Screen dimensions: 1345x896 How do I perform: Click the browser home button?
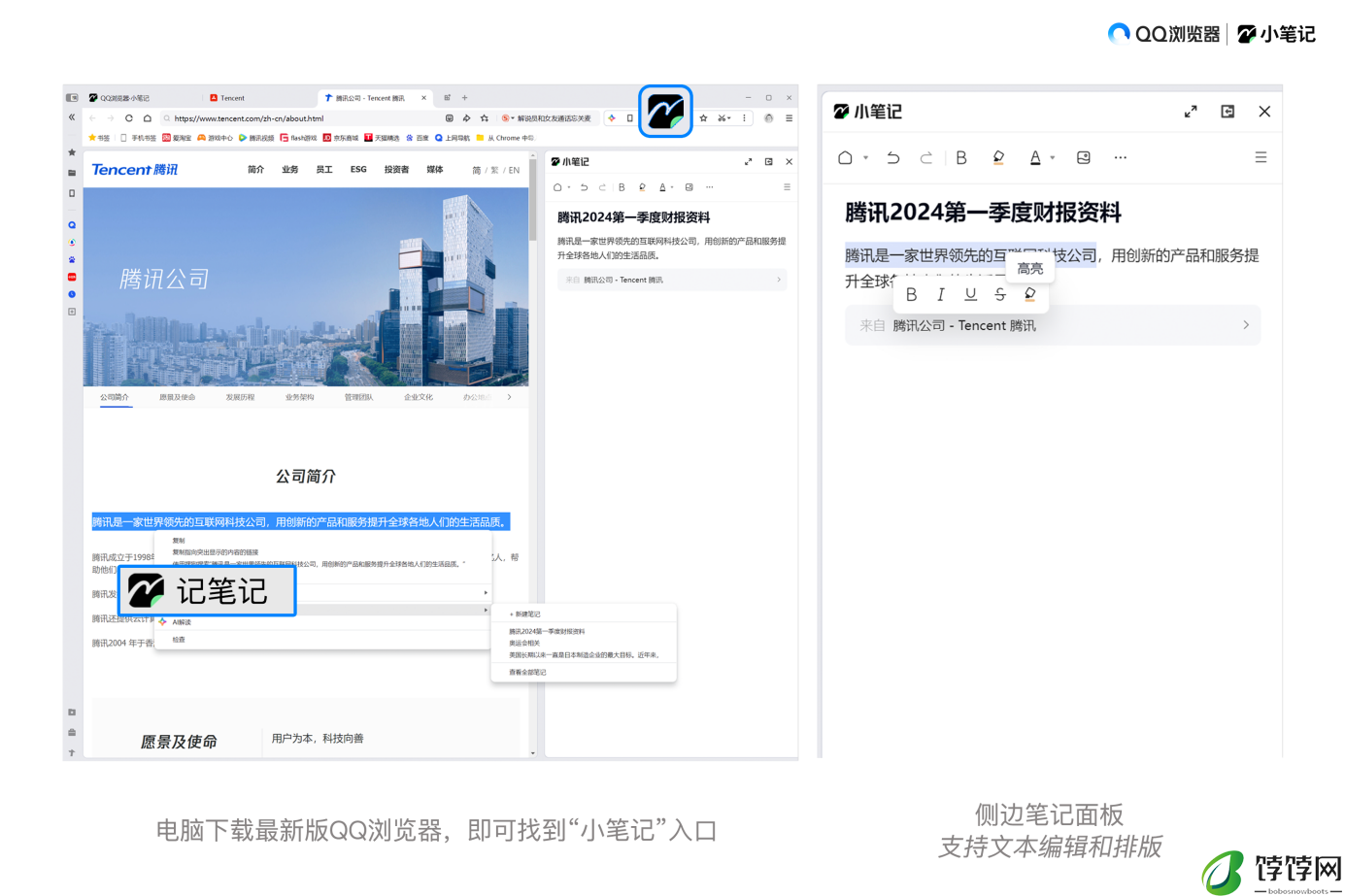click(x=148, y=118)
